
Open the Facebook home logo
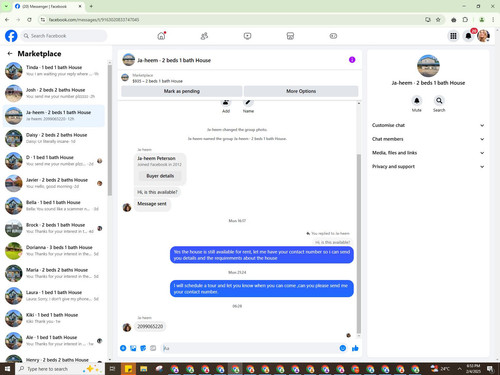[11, 36]
